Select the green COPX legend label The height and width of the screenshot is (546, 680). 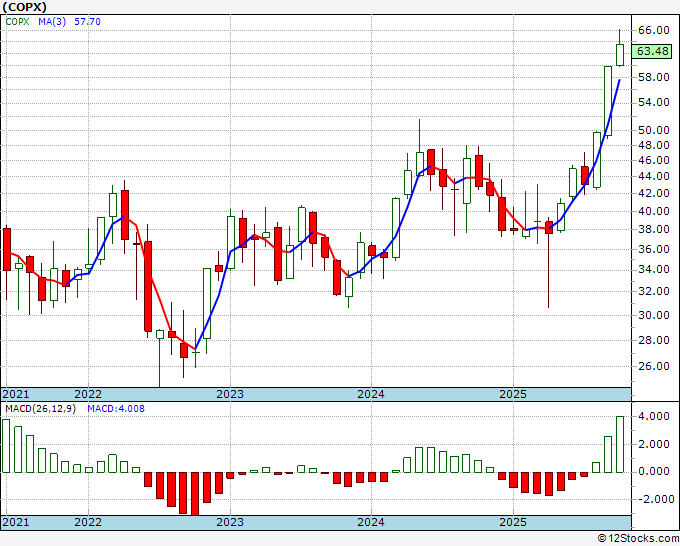coord(19,22)
